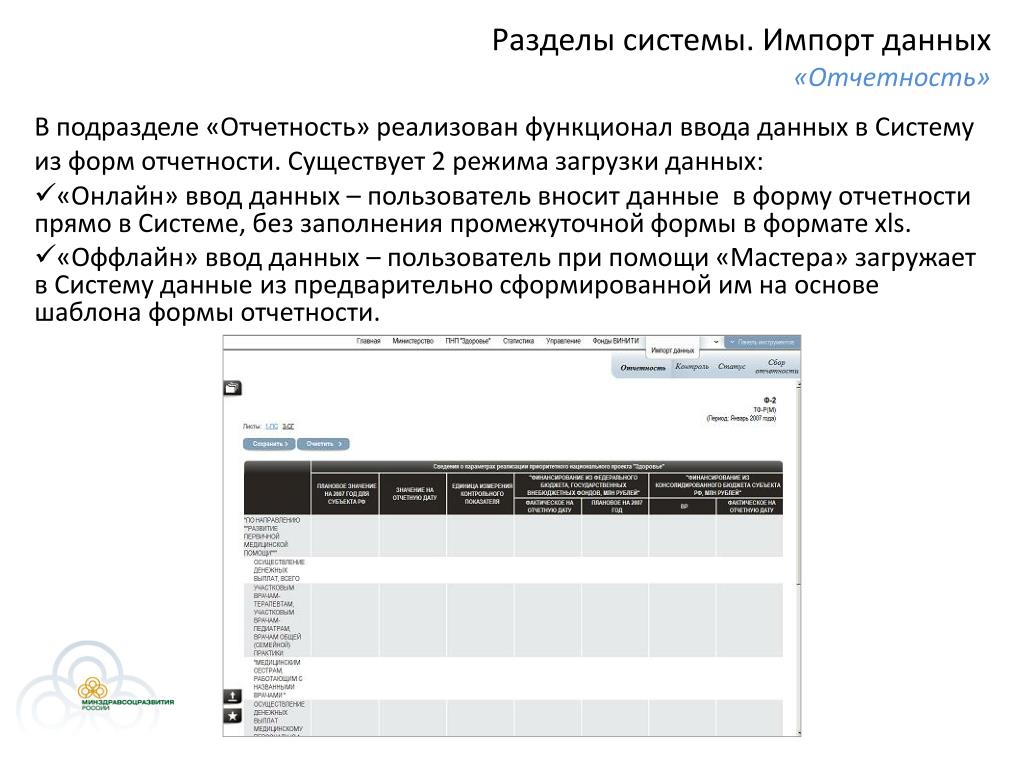The image size is (1024, 768).
Task: Open the ПНП "Здоровье" menu
Action: tap(468, 341)
